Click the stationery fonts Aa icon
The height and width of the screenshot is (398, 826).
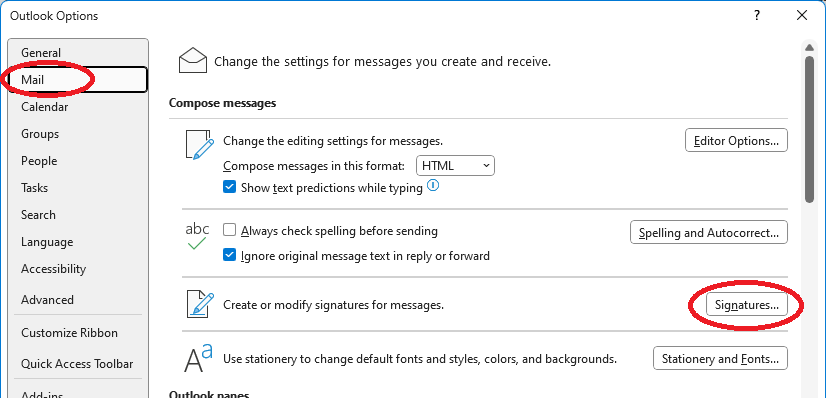(x=198, y=358)
